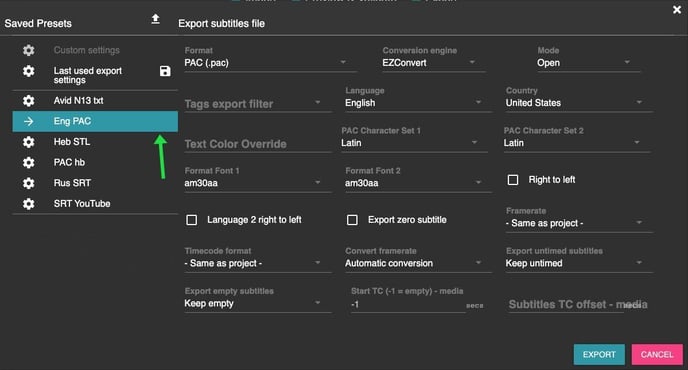
Task: Open the Conversion engine dropdown
Action: 434,63
